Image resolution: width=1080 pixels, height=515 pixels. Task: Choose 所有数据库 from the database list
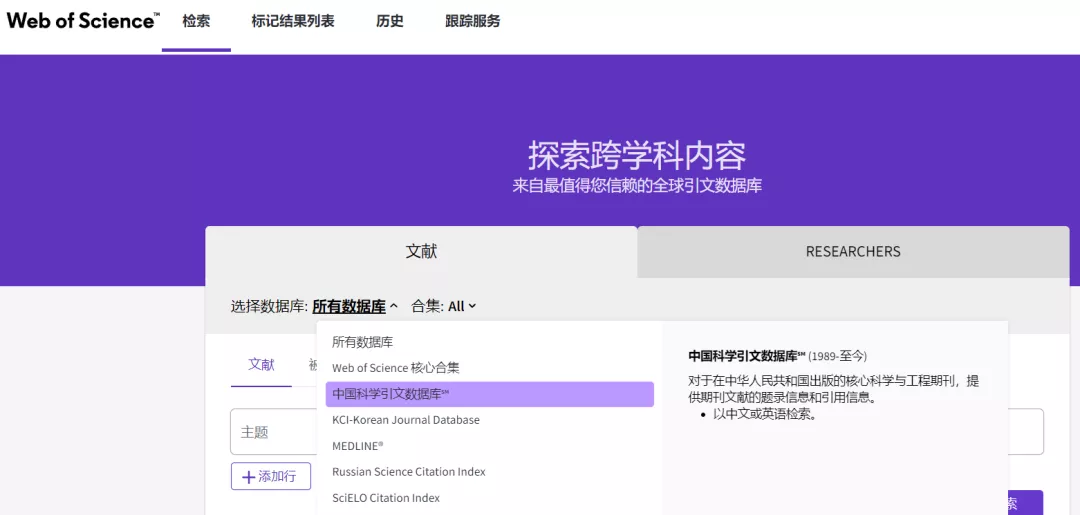coord(490,341)
